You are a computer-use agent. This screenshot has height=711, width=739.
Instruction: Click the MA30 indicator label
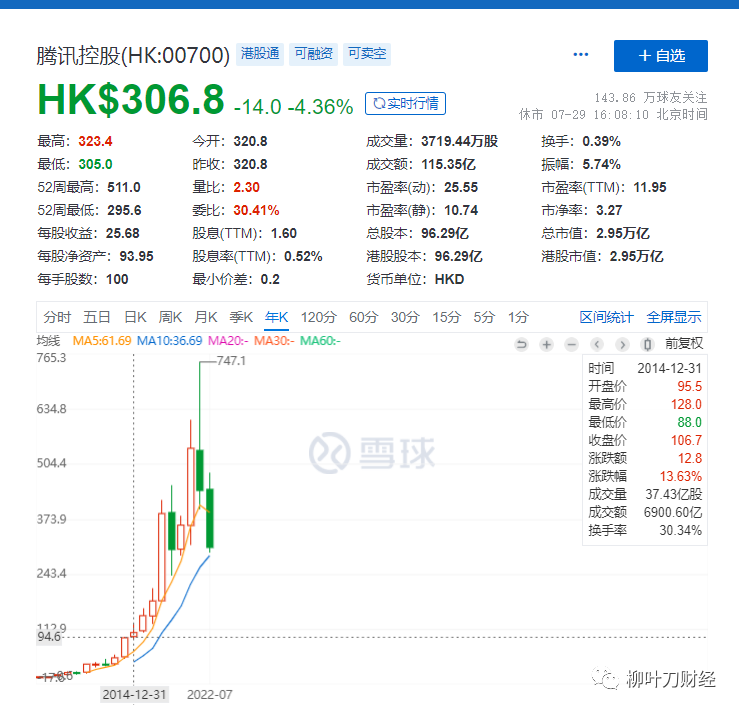tap(274, 341)
